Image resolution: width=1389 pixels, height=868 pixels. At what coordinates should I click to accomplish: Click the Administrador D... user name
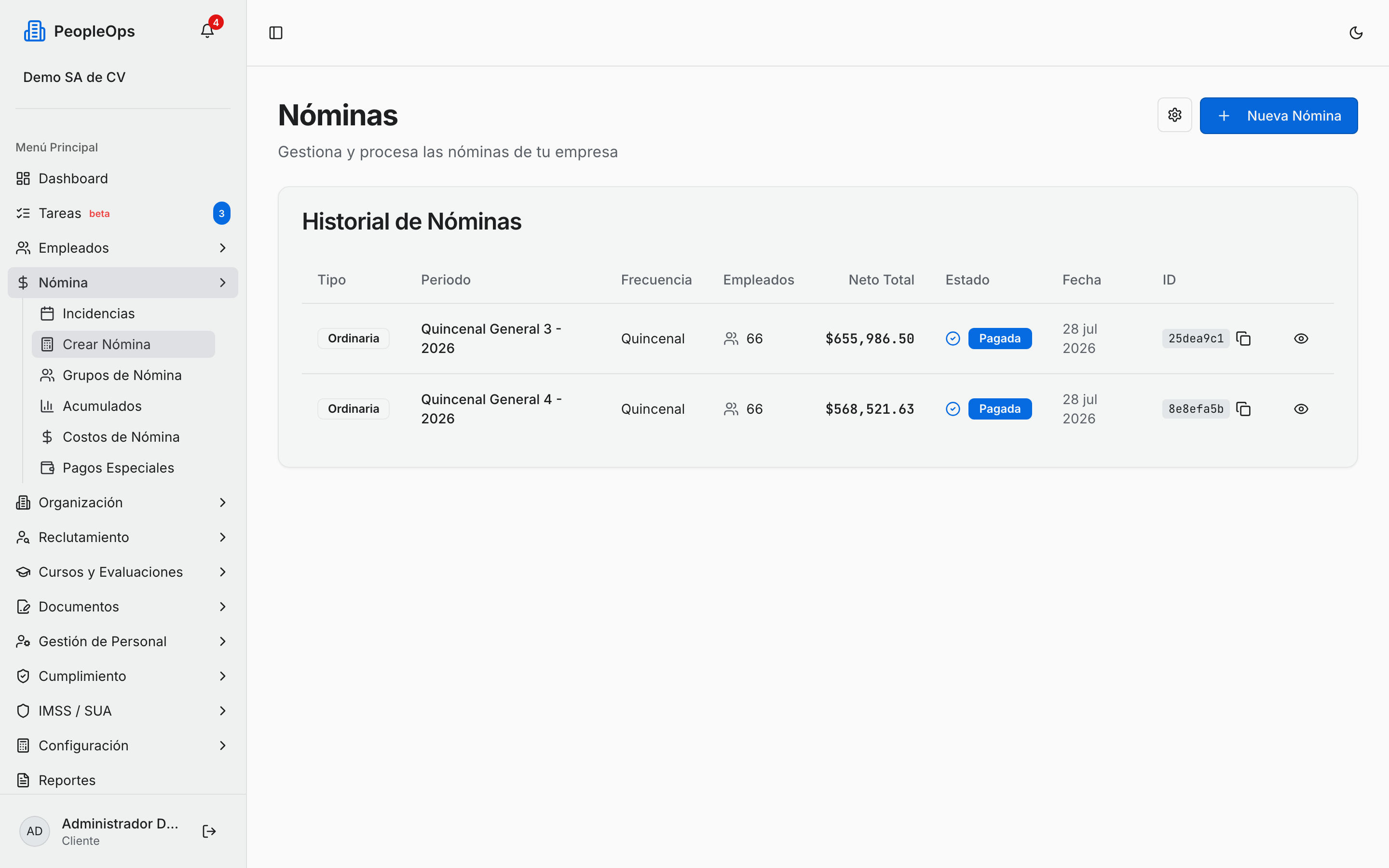[120, 824]
